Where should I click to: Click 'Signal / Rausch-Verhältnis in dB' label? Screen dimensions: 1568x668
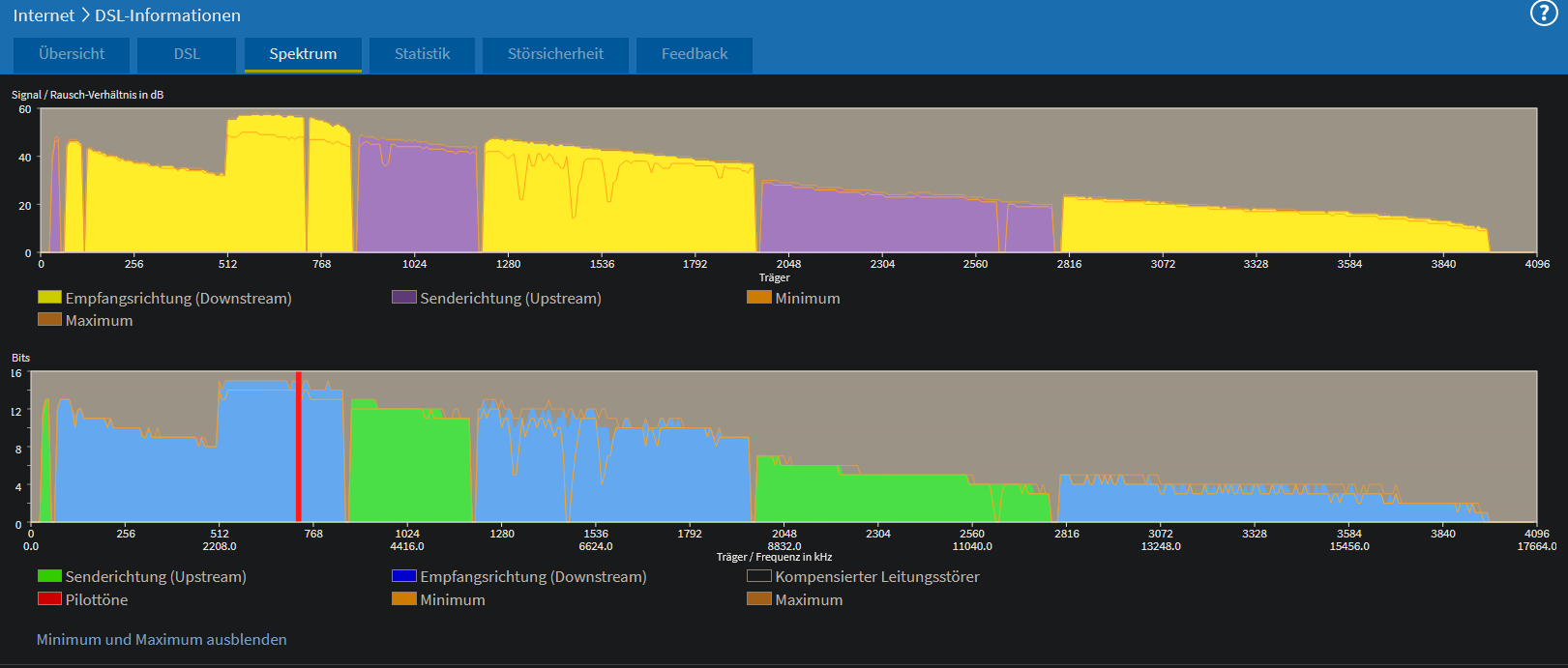tap(87, 95)
